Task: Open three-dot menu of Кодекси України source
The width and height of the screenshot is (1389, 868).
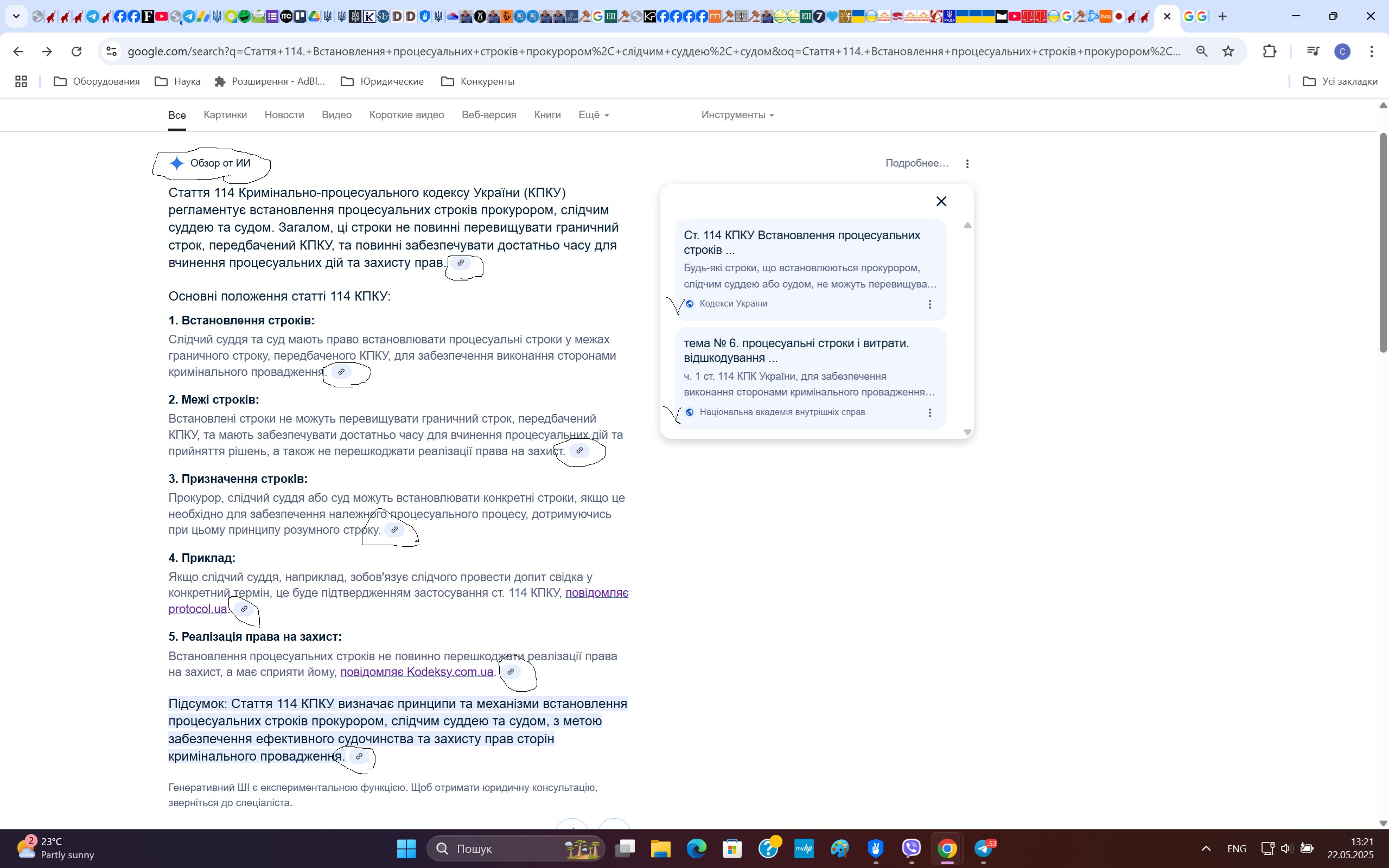Action: (930, 304)
